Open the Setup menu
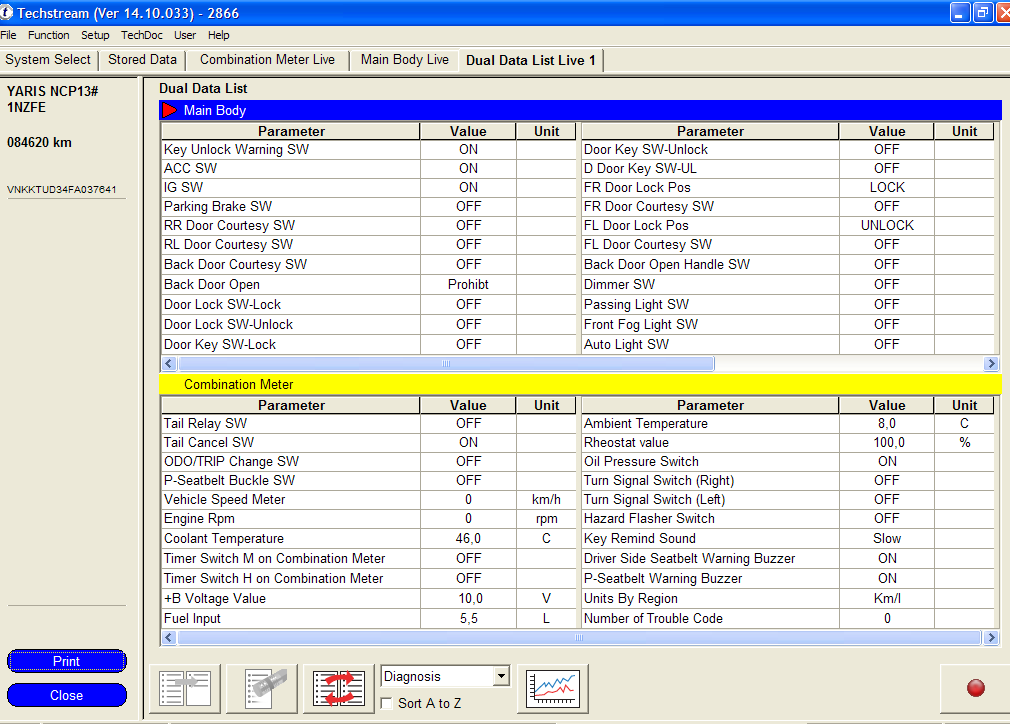This screenshot has height=724, width=1010. click(95, 35)
